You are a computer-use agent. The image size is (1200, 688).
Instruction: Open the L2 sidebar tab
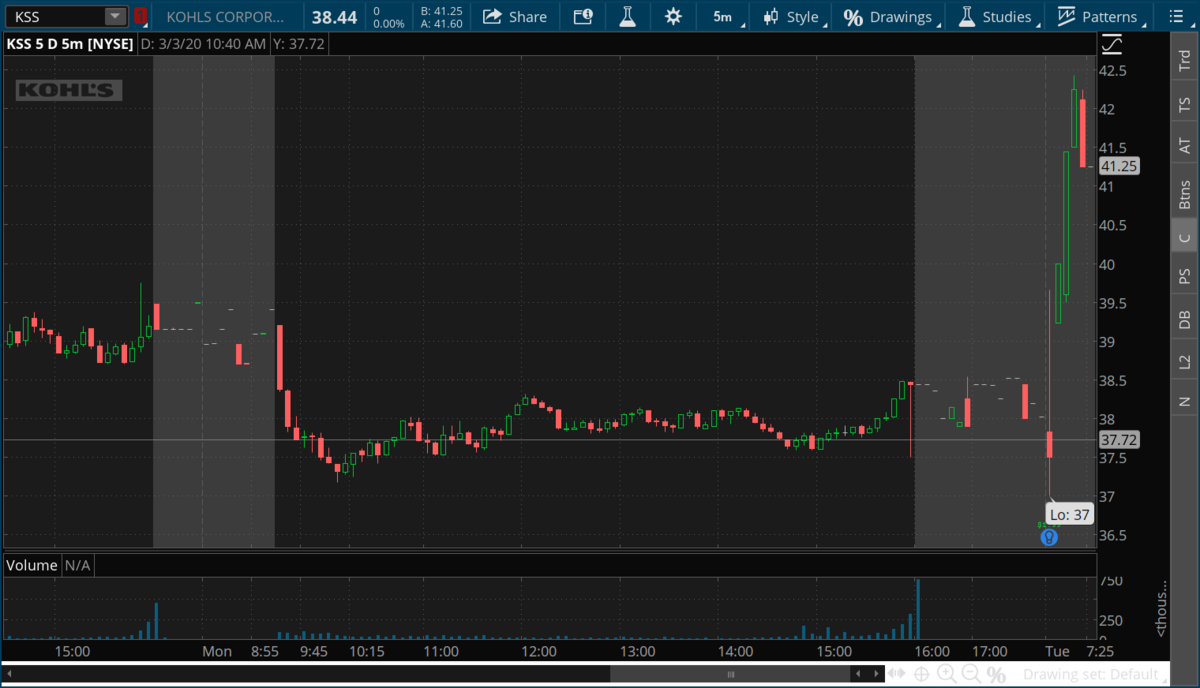[1184, 361]
